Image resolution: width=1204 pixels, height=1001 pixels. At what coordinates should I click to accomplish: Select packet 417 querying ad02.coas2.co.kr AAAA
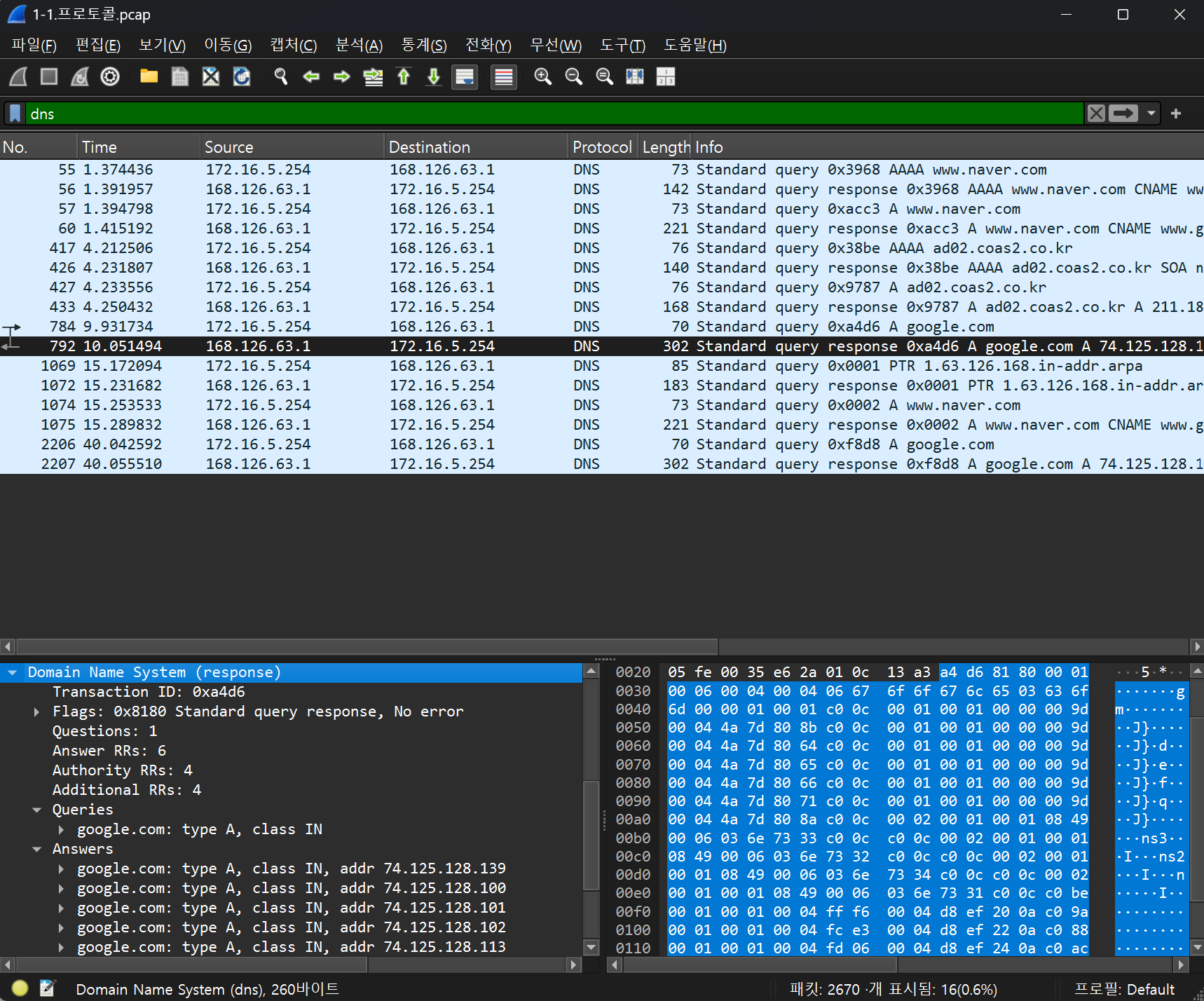(x=602, y=248)
